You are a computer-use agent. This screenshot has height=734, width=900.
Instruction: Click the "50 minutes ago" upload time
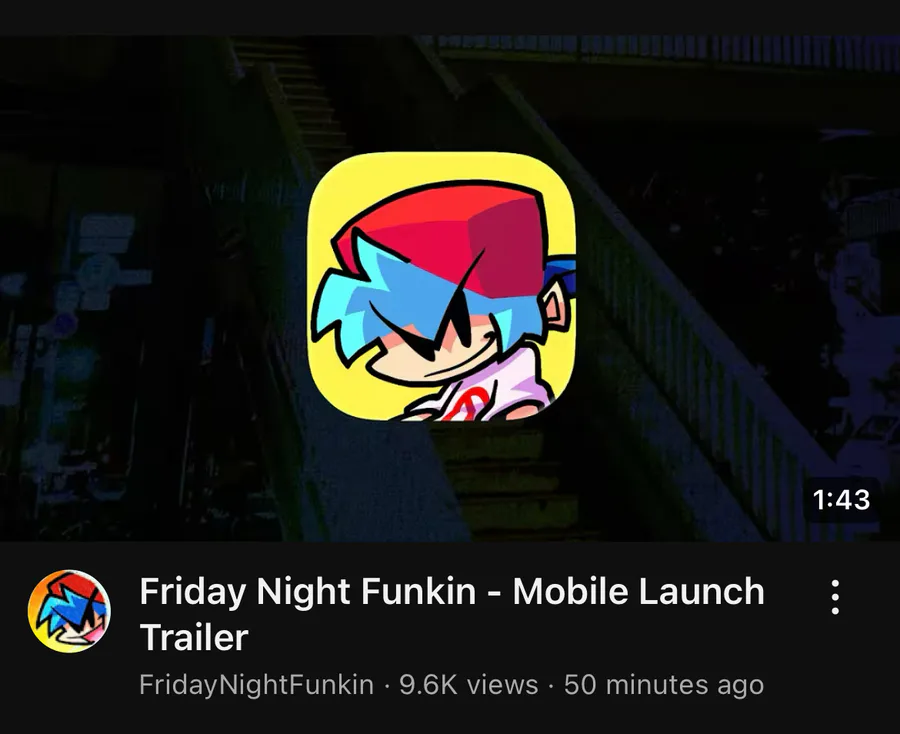coord(664,685)
